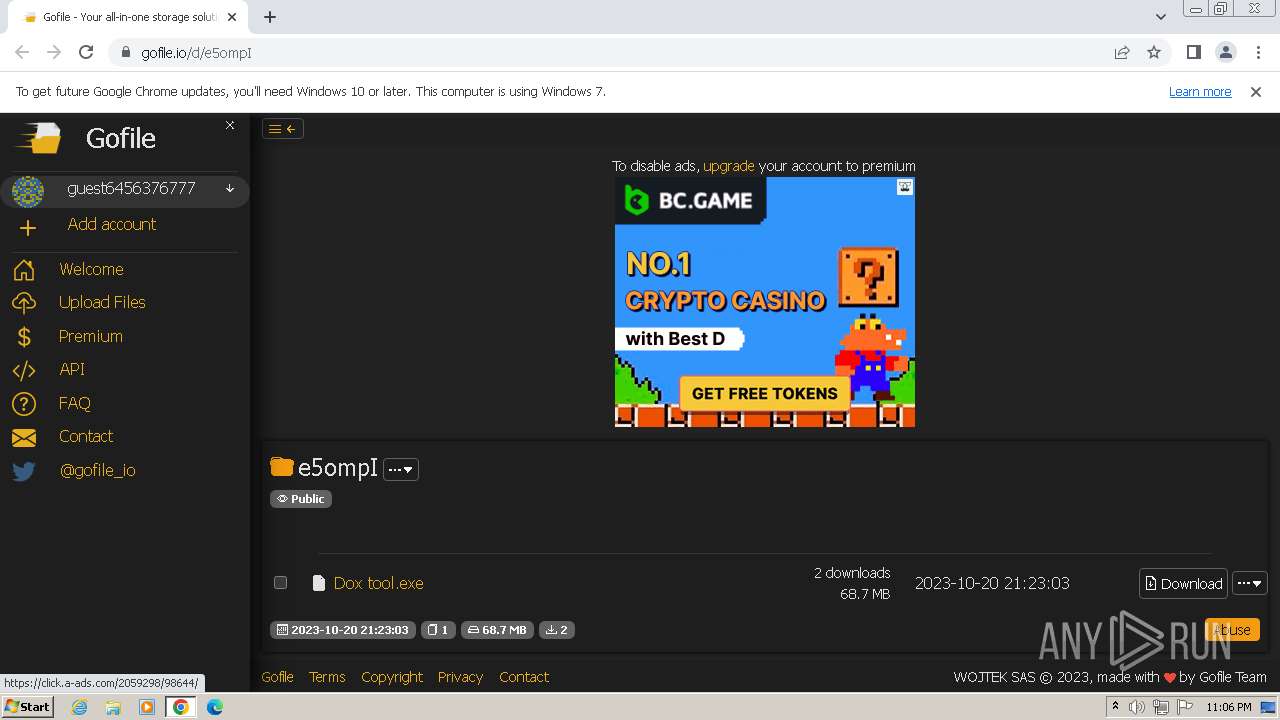This screenshot has width=1280, height=720.
Task: Bookmark this page with star icon
Action: [1154, 52]
